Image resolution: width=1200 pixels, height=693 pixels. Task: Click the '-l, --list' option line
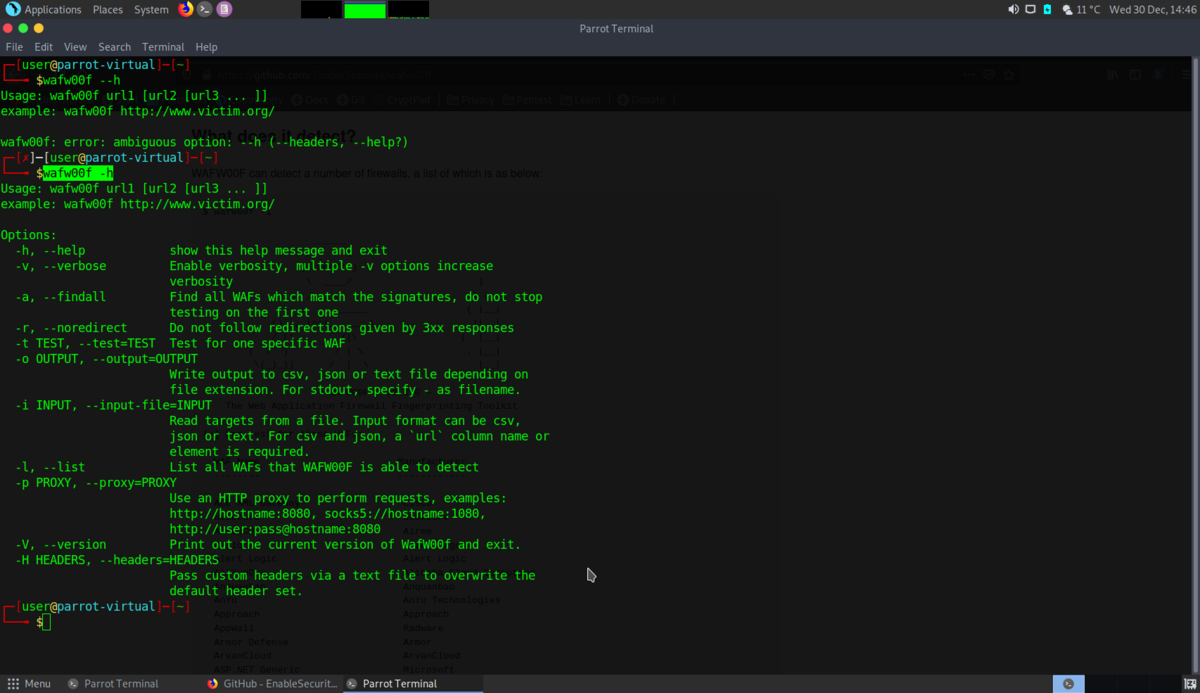50,467
